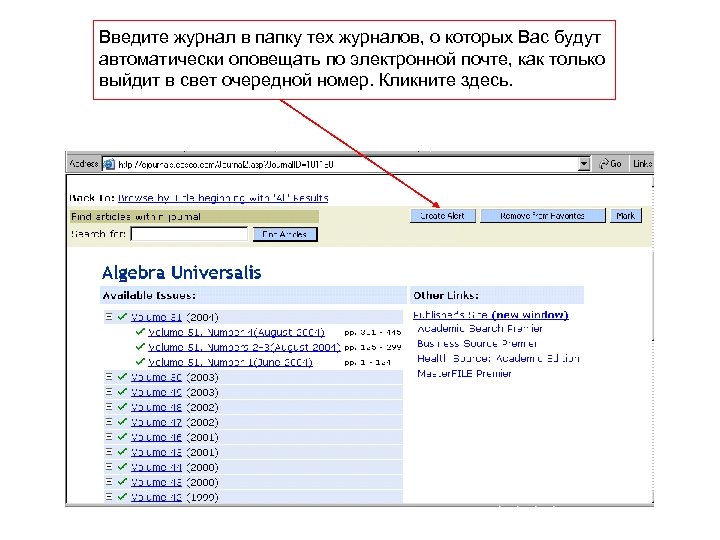Open the Volume 49 link
The height and width of the screenshot is (540, 720).
[x=156, y=393]
